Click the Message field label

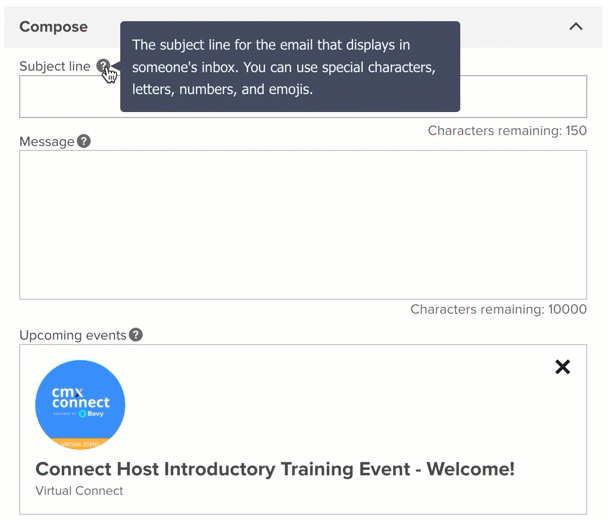[x=47, y=142]
